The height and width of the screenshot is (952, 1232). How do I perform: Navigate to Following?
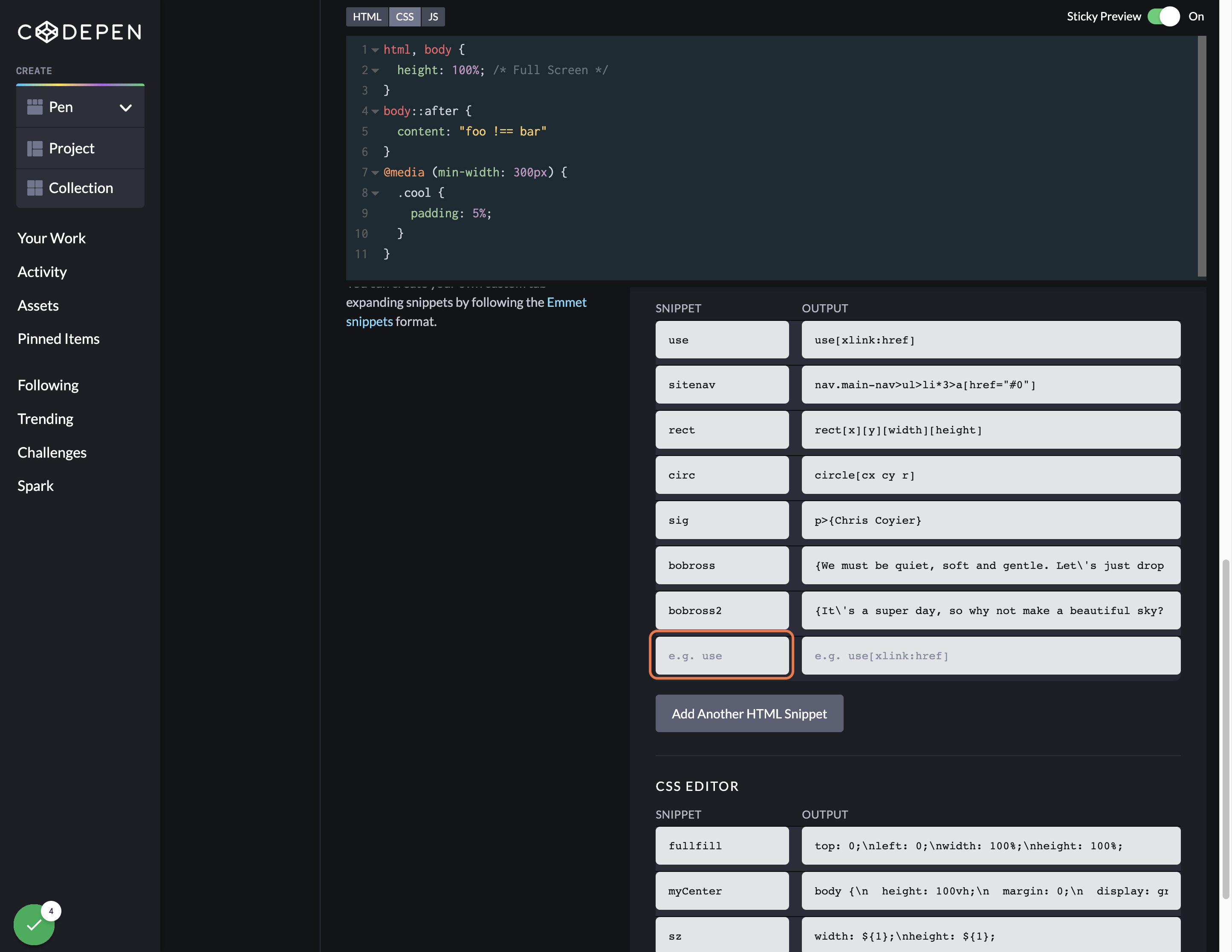click(x=48, y=385)
